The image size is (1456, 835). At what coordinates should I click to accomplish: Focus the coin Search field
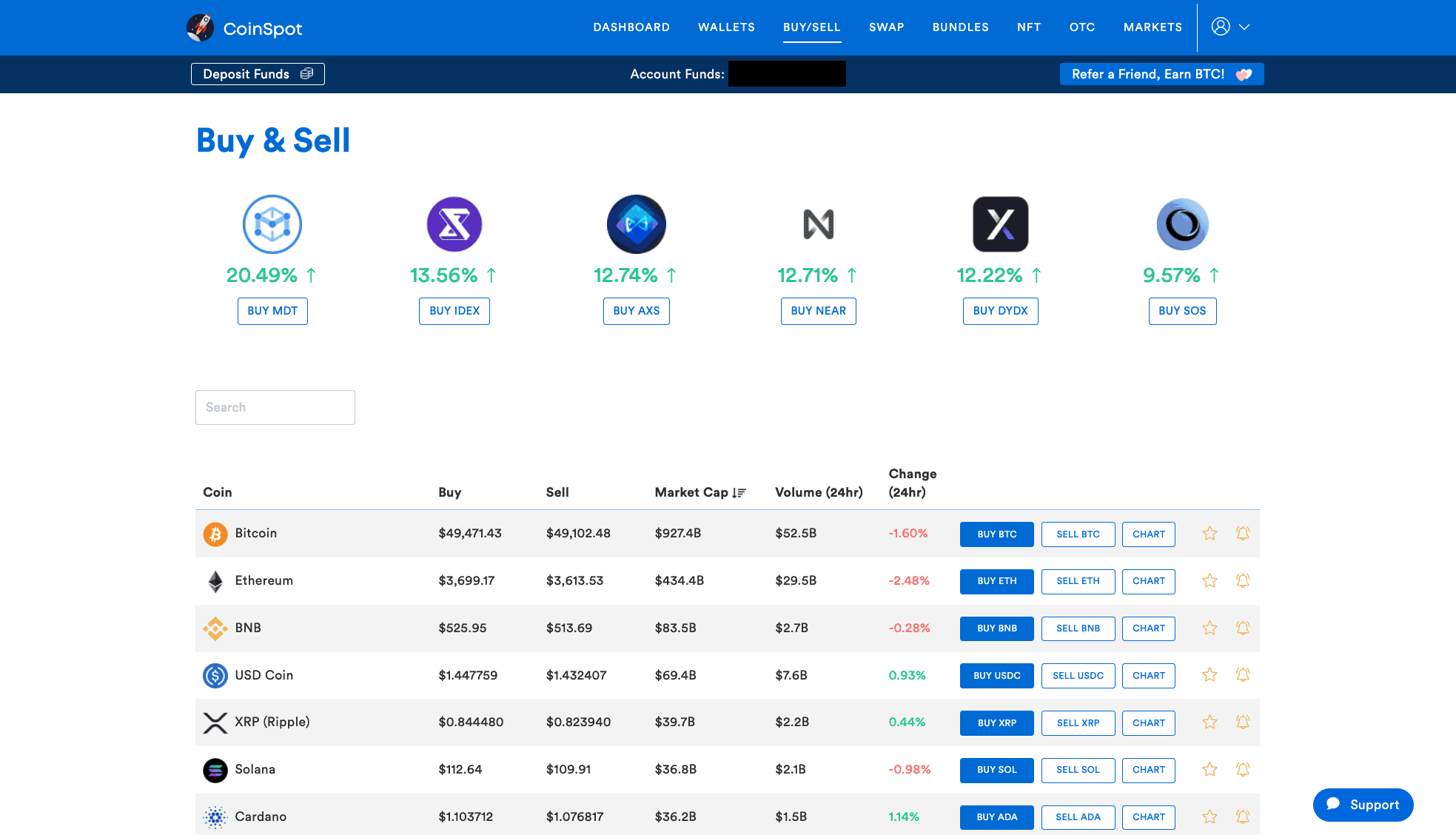coord(275,407)
